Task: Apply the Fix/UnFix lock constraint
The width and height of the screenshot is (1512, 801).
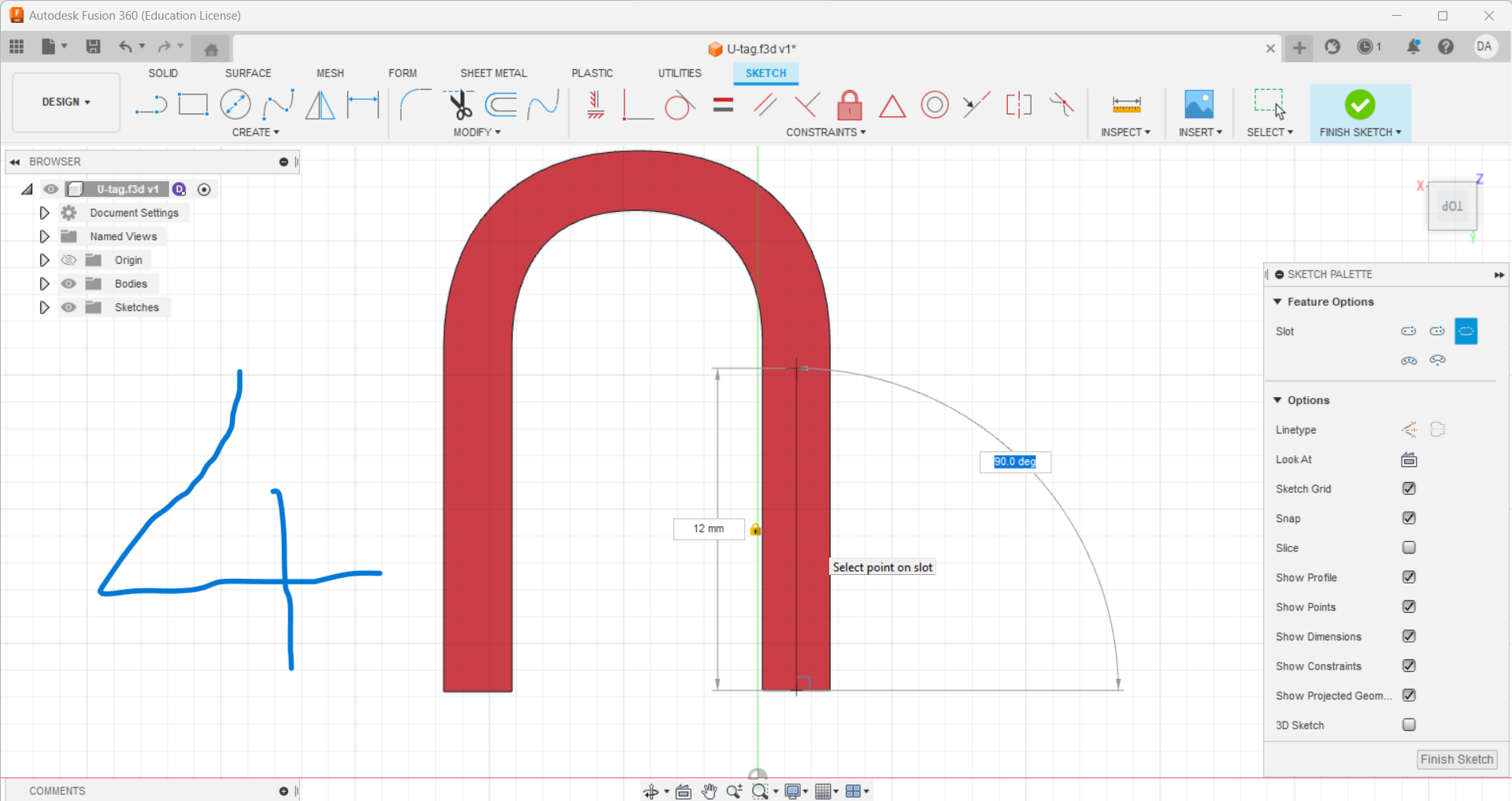Action: click(850, 105)
